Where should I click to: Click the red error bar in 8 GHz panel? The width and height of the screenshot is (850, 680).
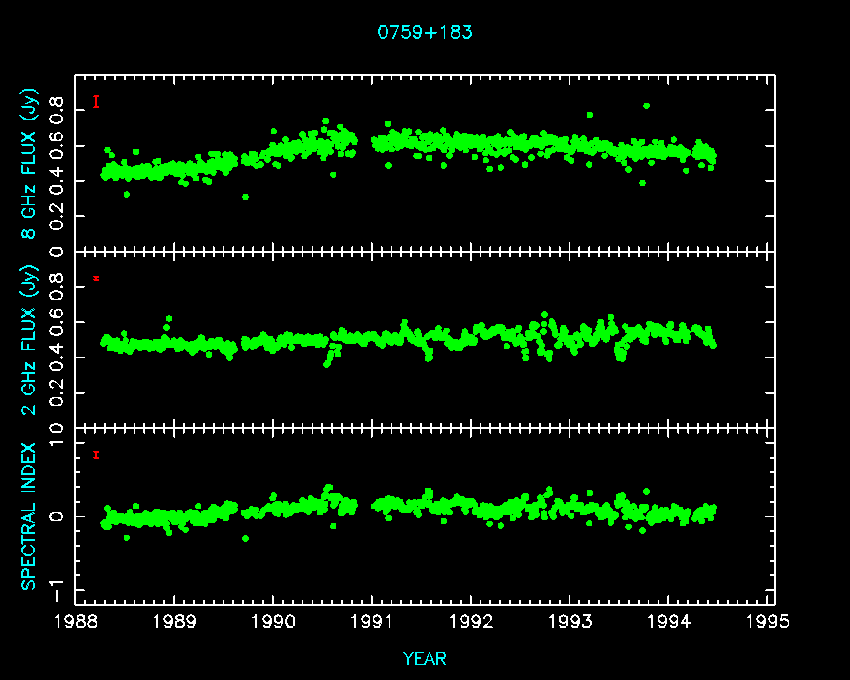96,101
